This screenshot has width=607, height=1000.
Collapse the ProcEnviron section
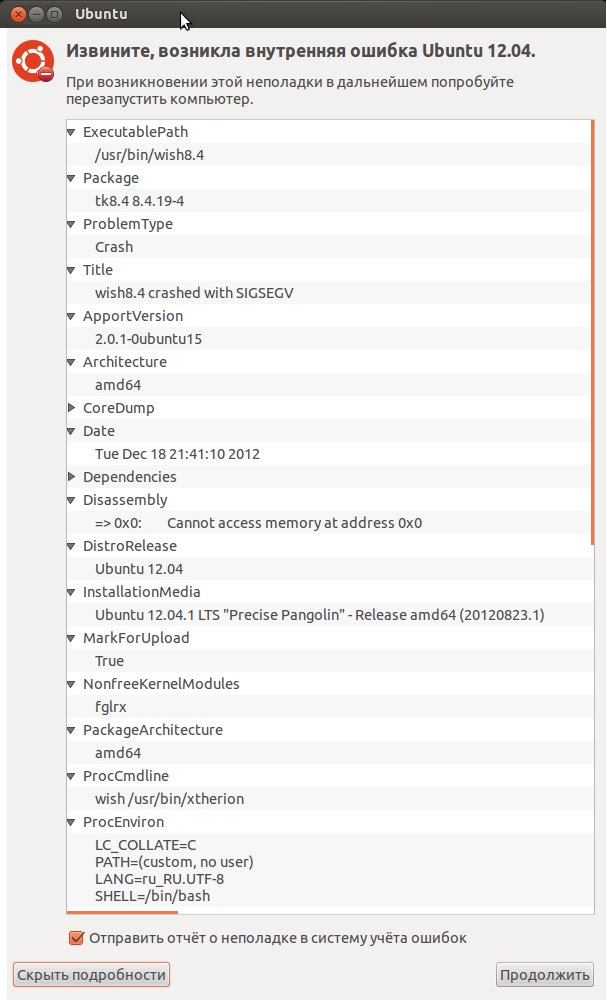coord(71,822)
